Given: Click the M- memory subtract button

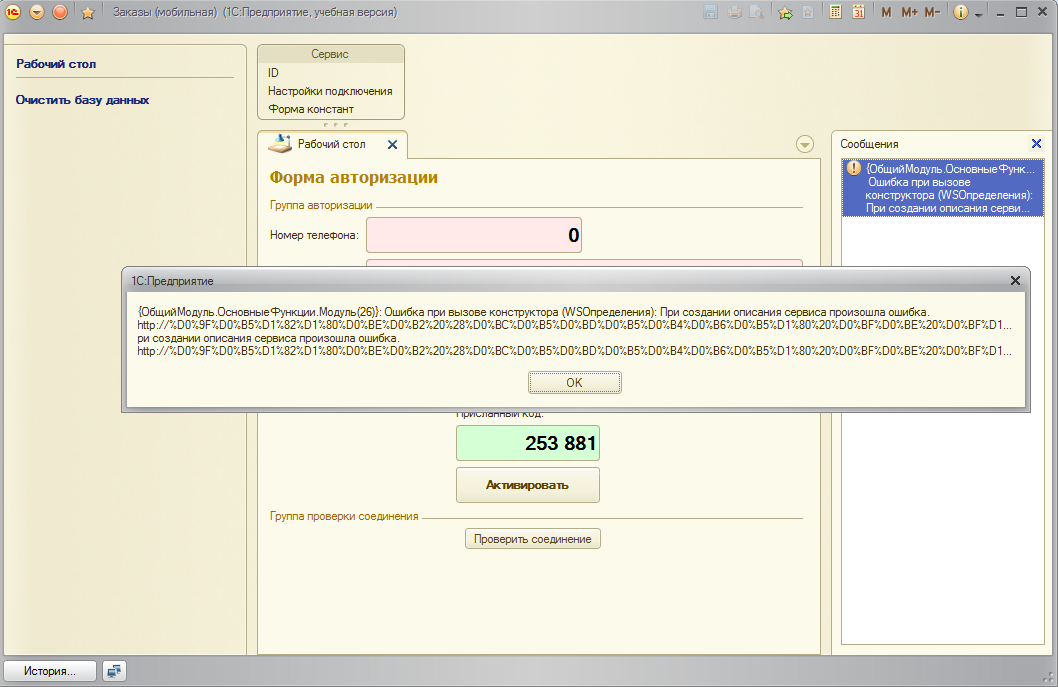Looking at the screenshot, I should click(931, 12).
